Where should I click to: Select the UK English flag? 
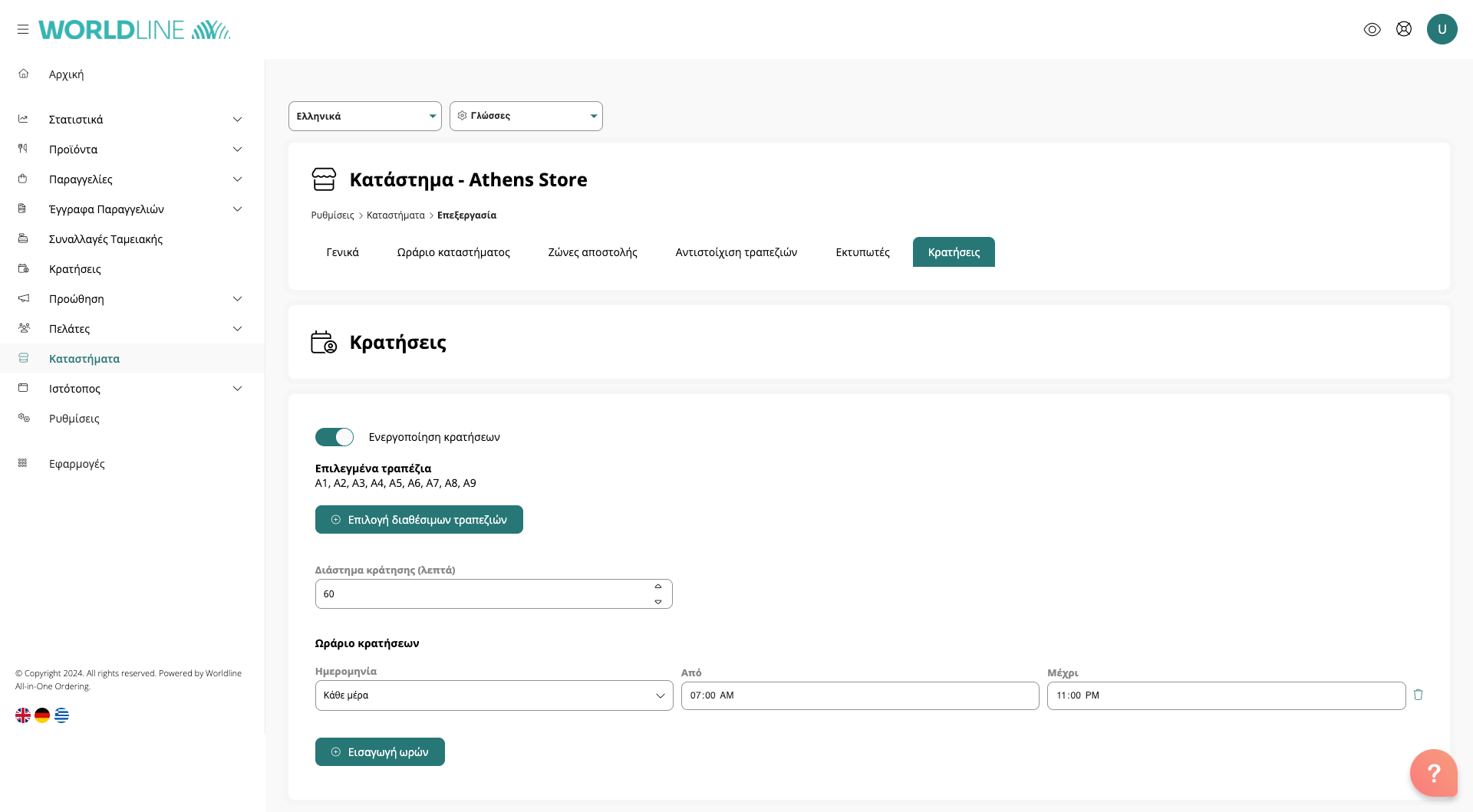(x=23, y=715)
